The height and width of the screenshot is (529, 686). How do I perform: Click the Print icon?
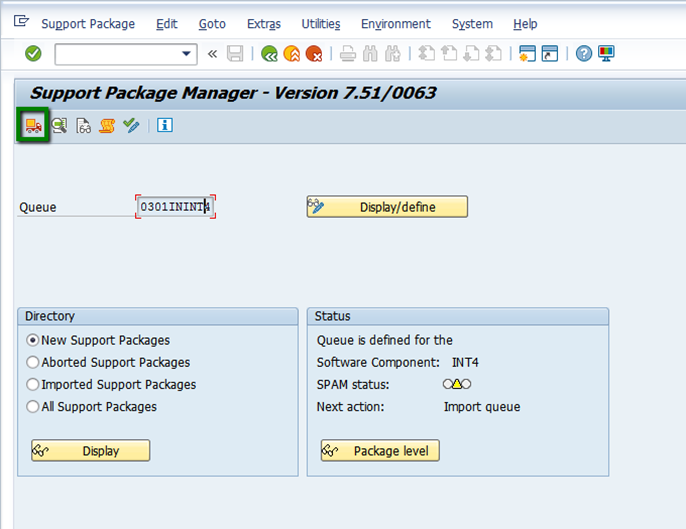click(348, 54)
